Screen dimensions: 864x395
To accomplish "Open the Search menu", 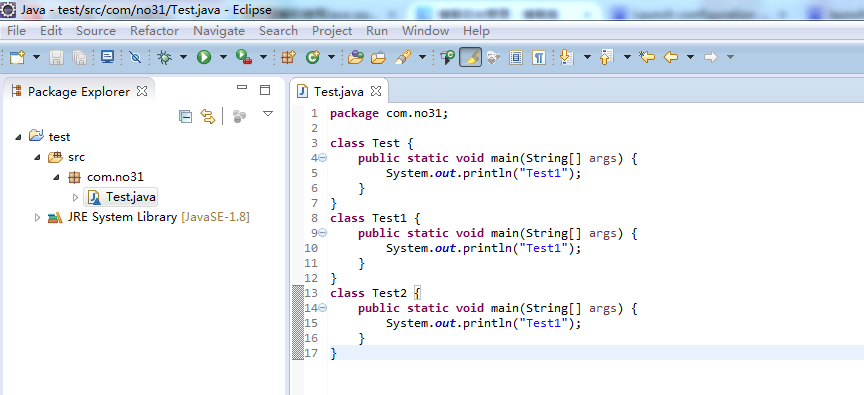I will [278, 31].
